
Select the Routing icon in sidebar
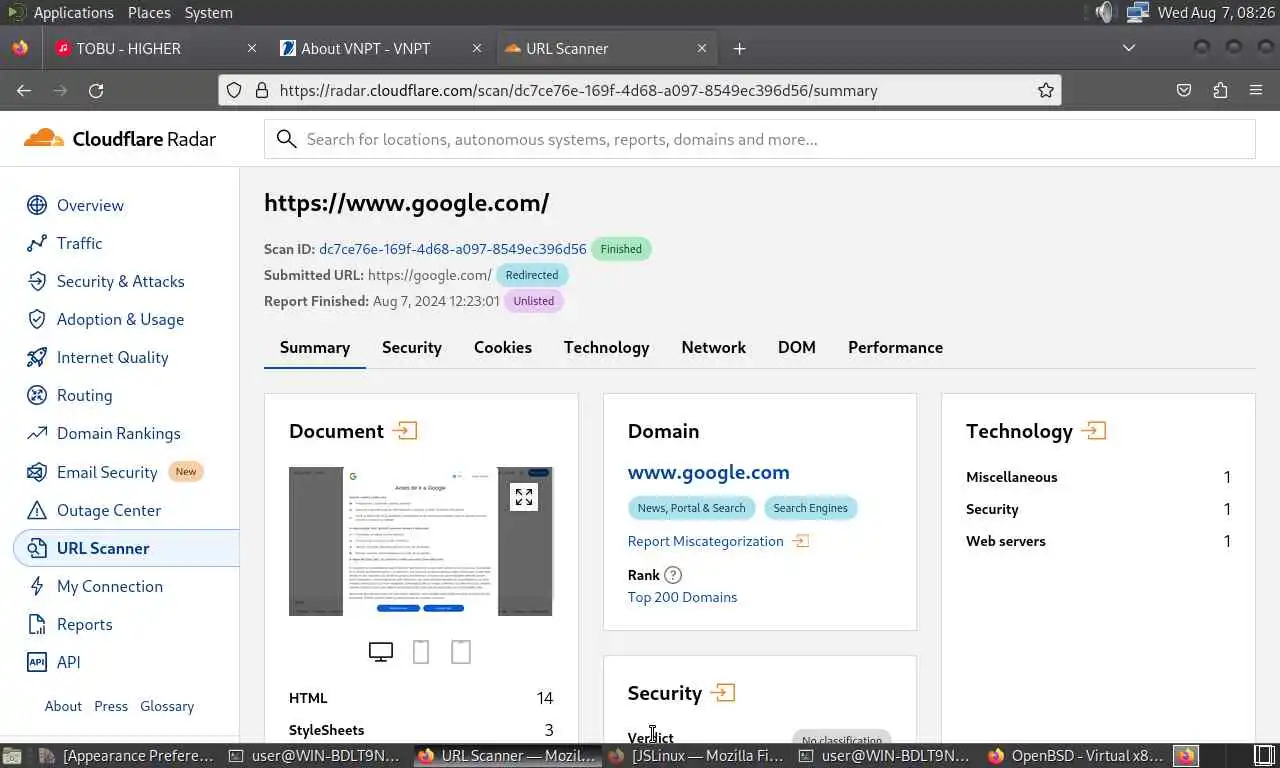click(37, 395)
